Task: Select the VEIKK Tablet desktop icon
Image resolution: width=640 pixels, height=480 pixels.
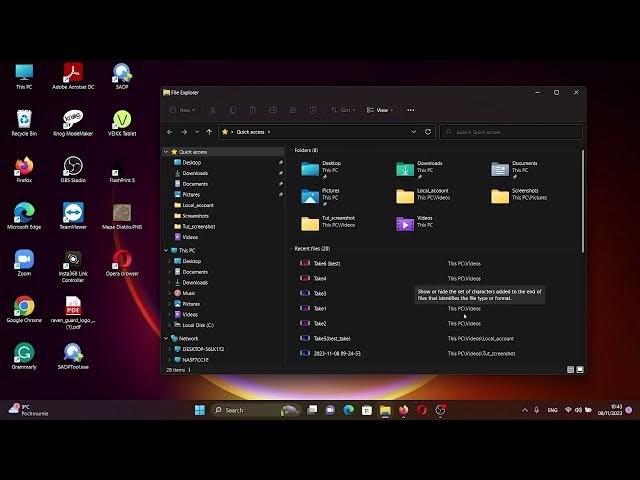Action: (x=122, y=123)
